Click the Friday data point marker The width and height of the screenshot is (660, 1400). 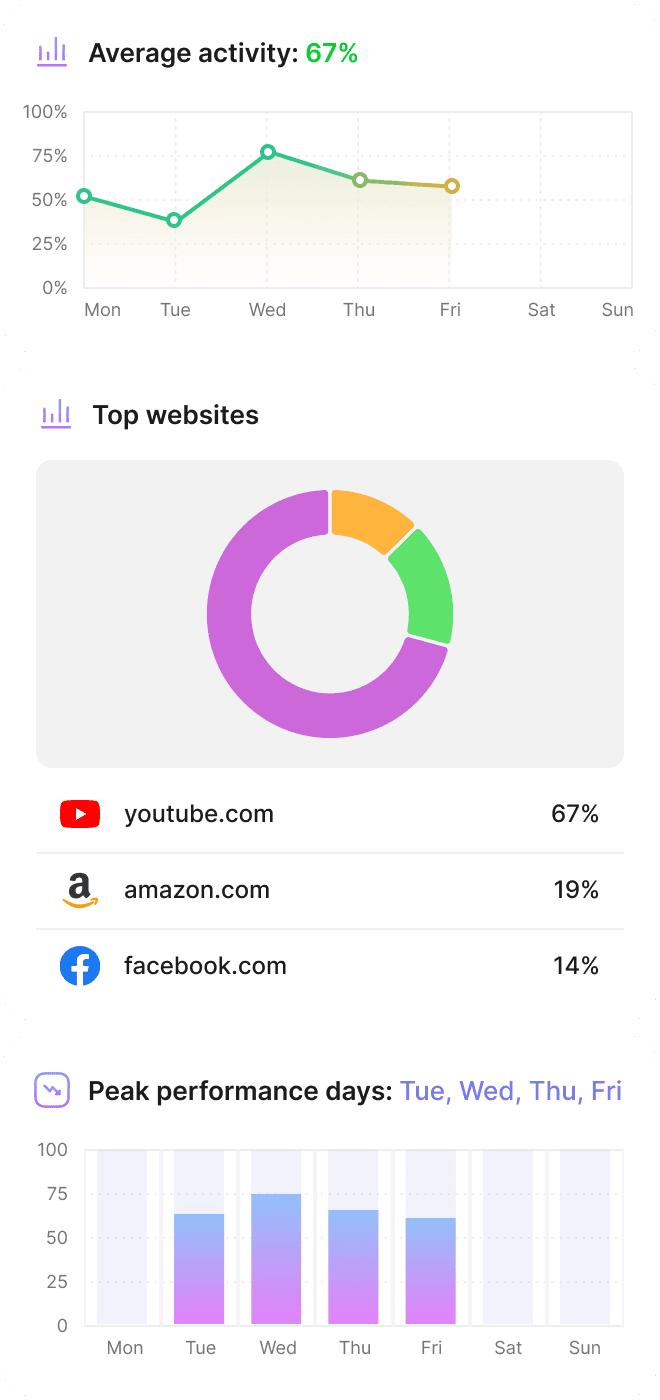[452, 186]
